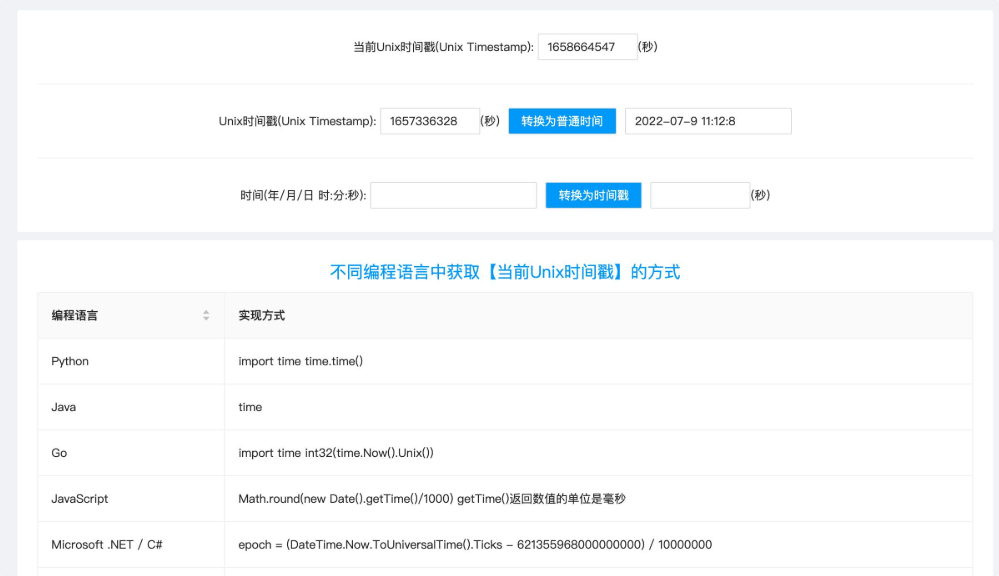Select the converted time output 2022-07-9 11:12:8
This screenshot has height=576, width=999.
[x=708, y=121]
